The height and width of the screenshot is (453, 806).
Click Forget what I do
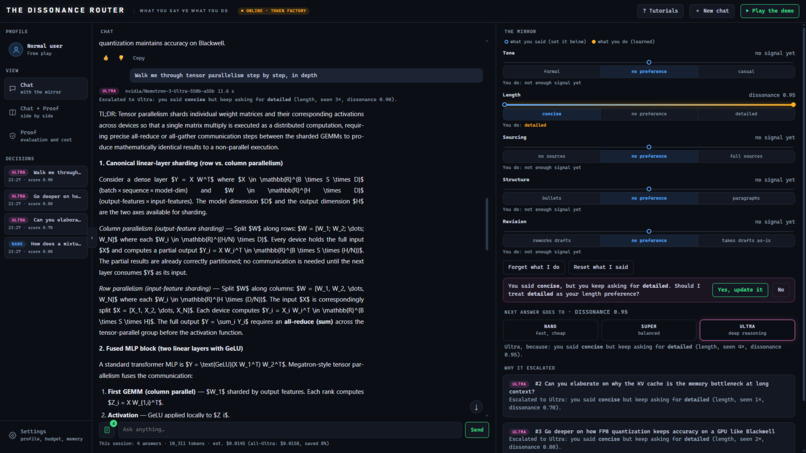(x=534, y=267)
